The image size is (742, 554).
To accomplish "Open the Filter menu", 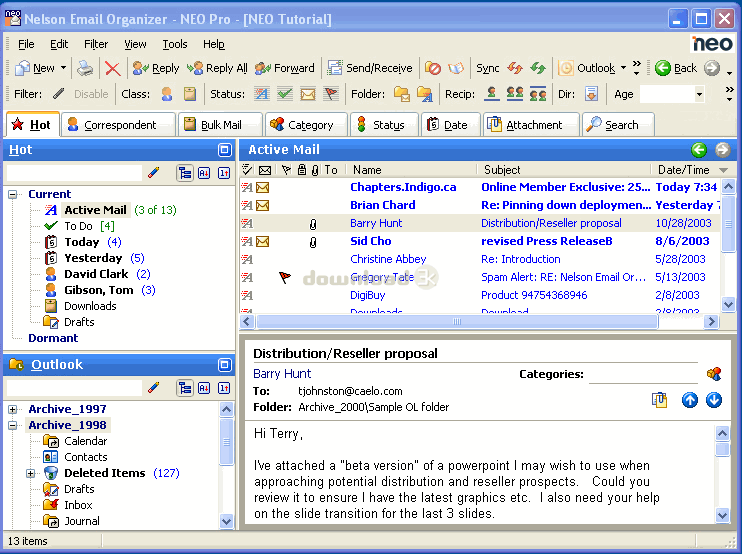I will [96, 44].
